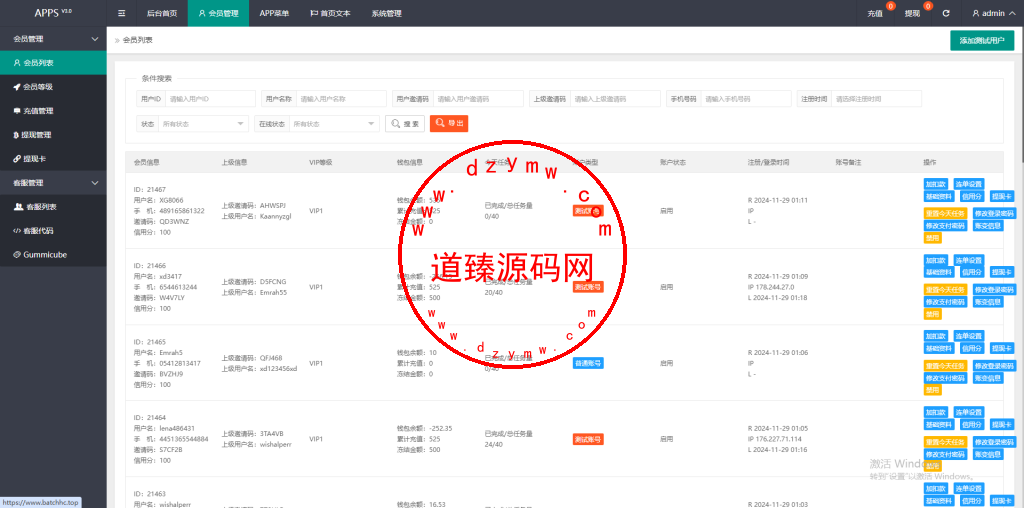This screenshot has width=1024, height=508.
Task: Click 重置今天任务 for member 21464
Action: (945, 441)
